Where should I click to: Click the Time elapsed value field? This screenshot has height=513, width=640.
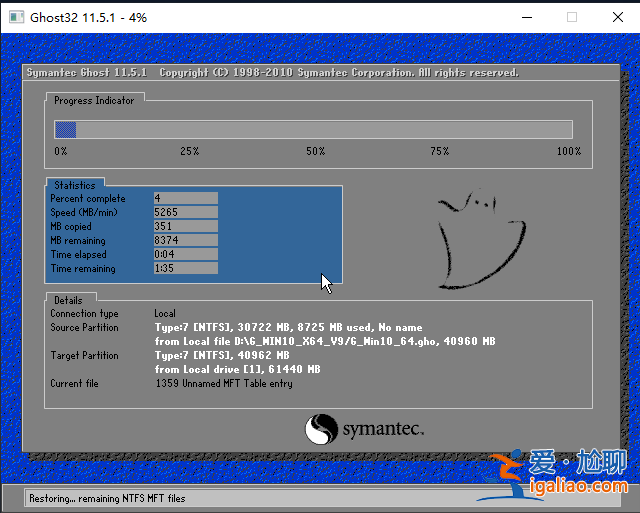(185, 254)
